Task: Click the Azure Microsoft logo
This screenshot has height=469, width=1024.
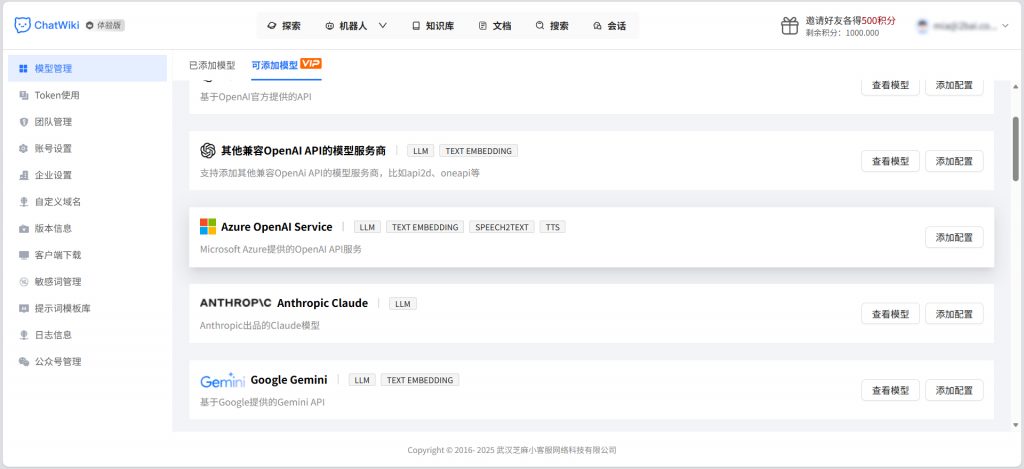Action: [x=208, y=227]
